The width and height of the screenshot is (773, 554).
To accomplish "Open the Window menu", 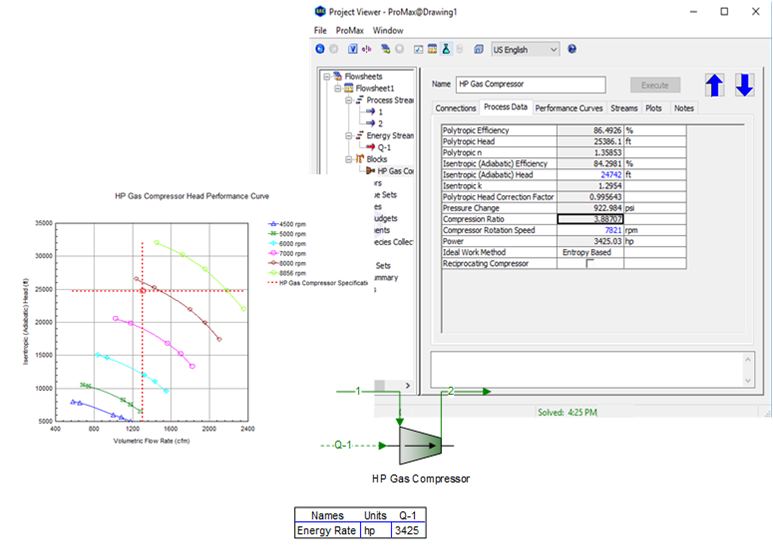I will 388,30.
